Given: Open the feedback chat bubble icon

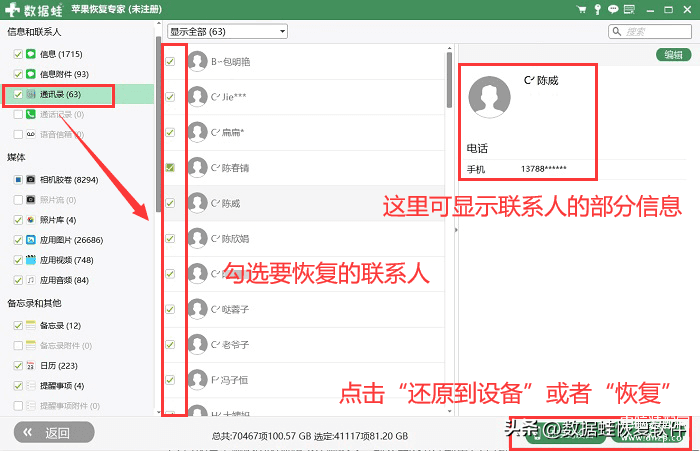Looking at the screenshot, I should tap(613, 9).
